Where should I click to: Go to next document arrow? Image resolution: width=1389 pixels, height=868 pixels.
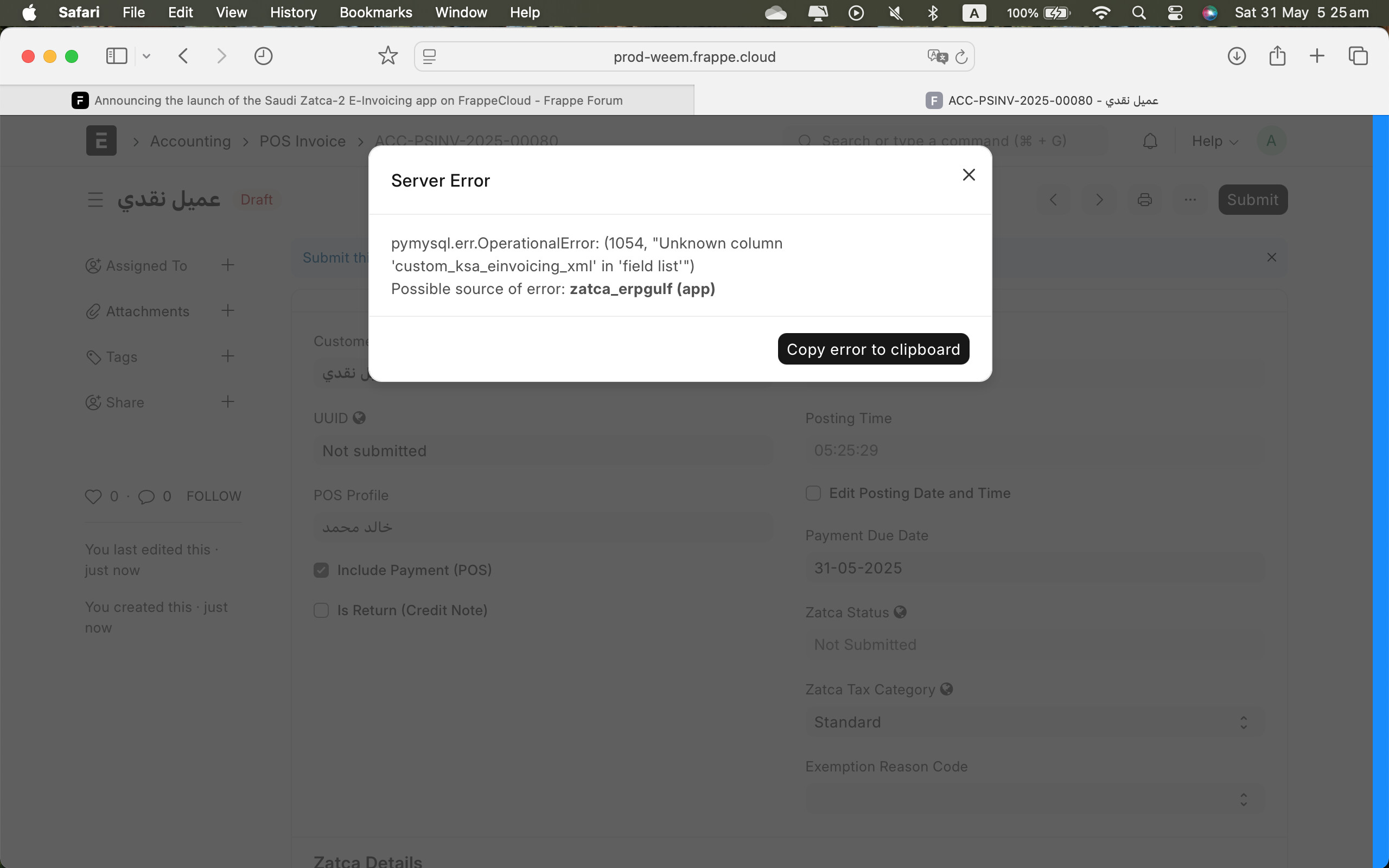(1099, 200)
